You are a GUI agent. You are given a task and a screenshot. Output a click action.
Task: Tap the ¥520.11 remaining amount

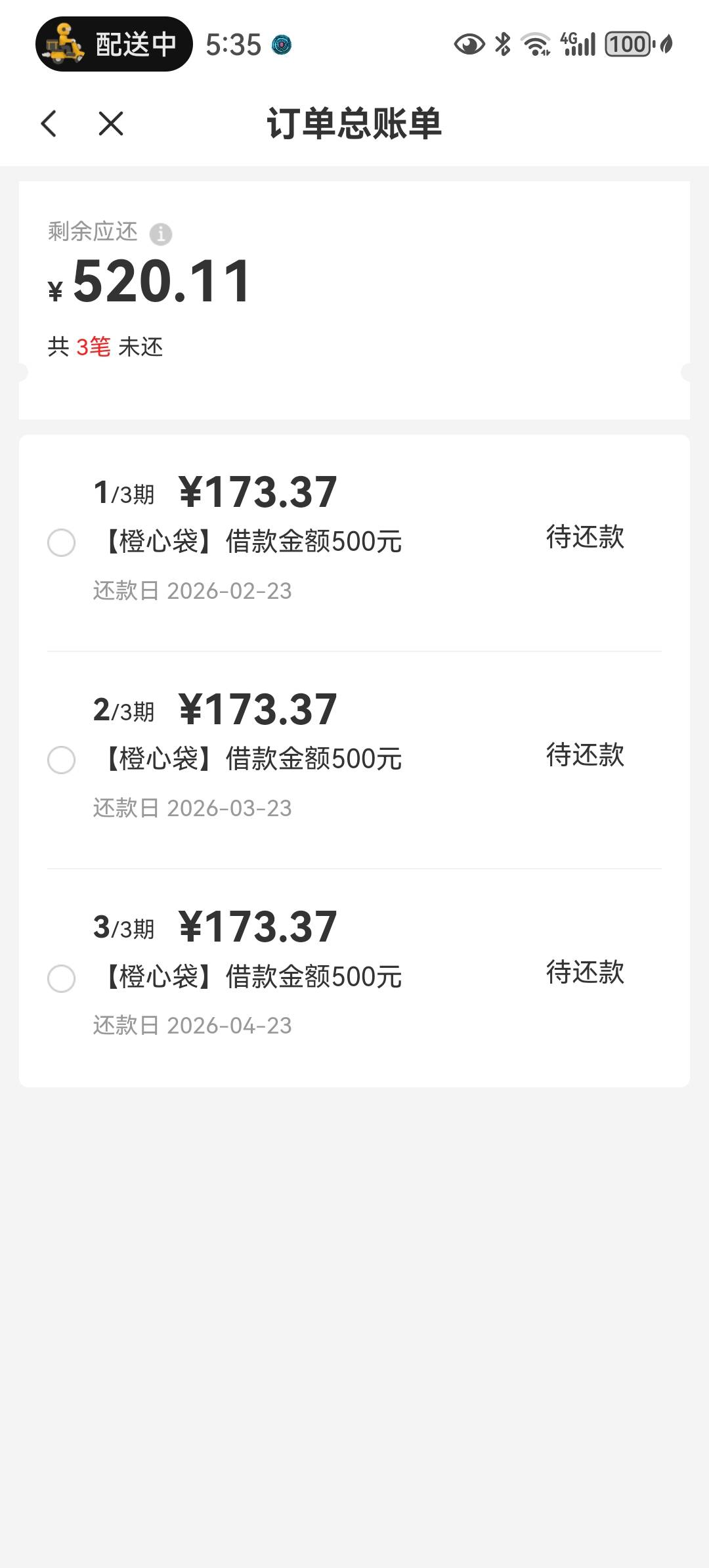coord(161,282)
